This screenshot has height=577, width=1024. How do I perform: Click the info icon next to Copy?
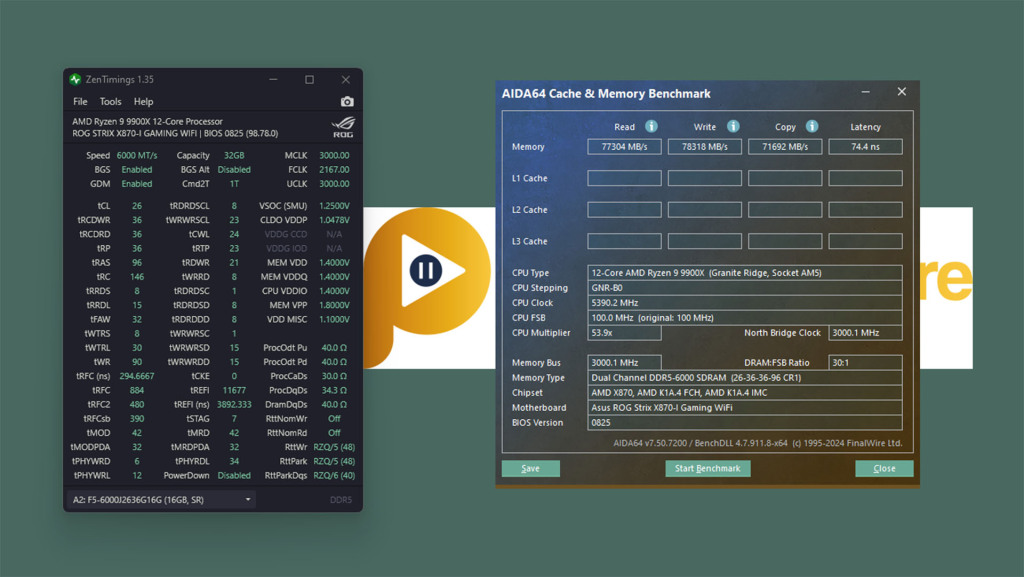coord(812,126)
